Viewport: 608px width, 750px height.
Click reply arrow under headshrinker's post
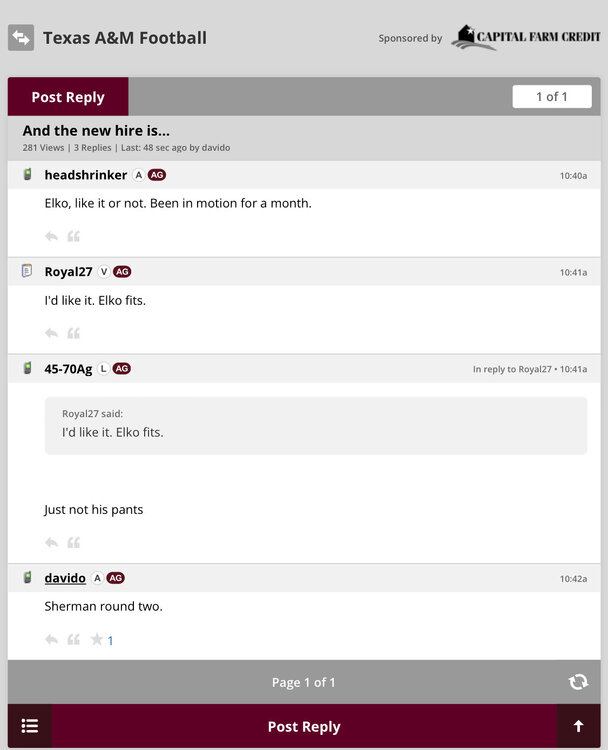[51, 237]
